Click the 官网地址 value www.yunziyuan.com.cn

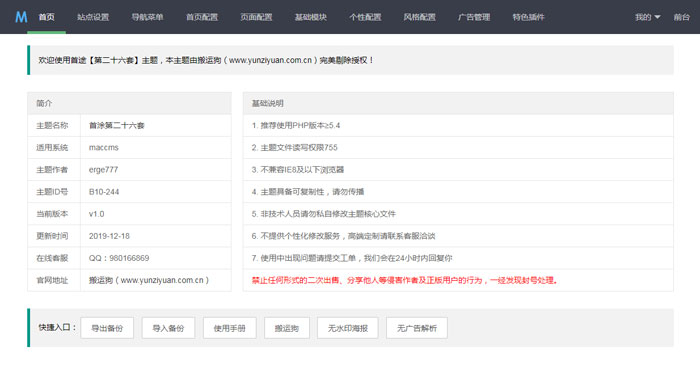[x=149, y=280]
